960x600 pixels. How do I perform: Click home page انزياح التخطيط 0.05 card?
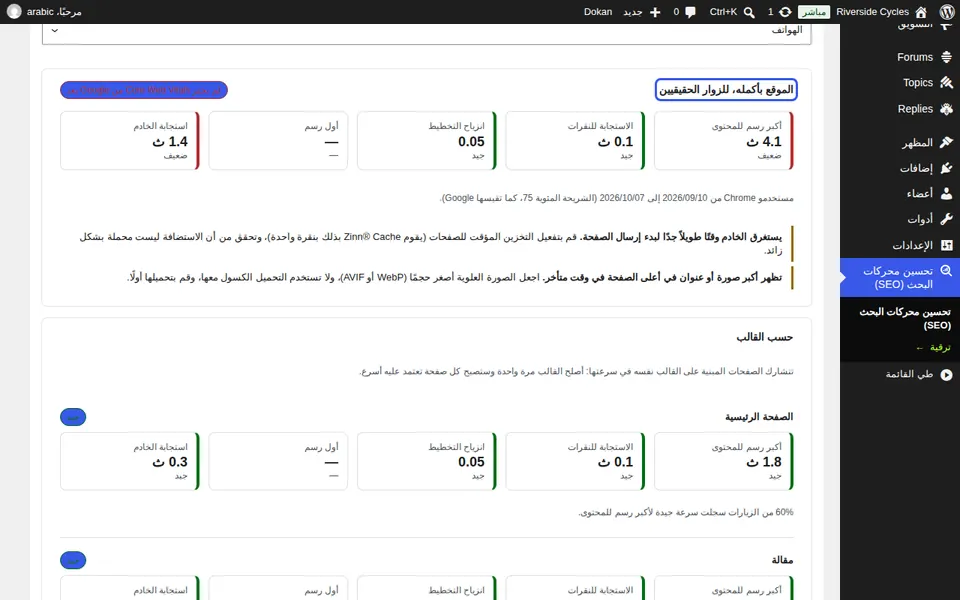427,462
